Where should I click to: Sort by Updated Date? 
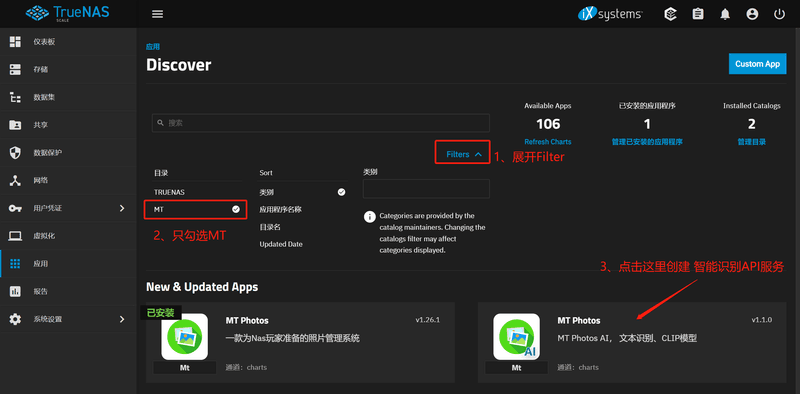[x=281, y=244]
